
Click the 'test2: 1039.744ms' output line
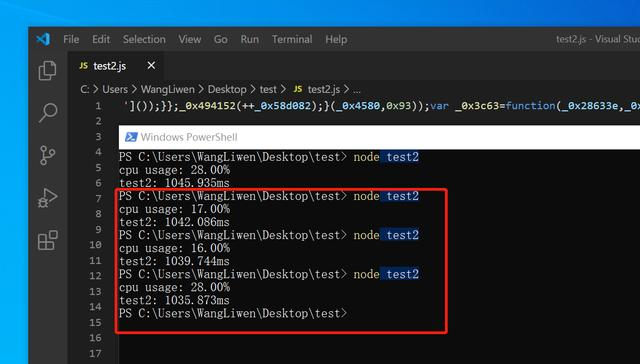(174, 262)
